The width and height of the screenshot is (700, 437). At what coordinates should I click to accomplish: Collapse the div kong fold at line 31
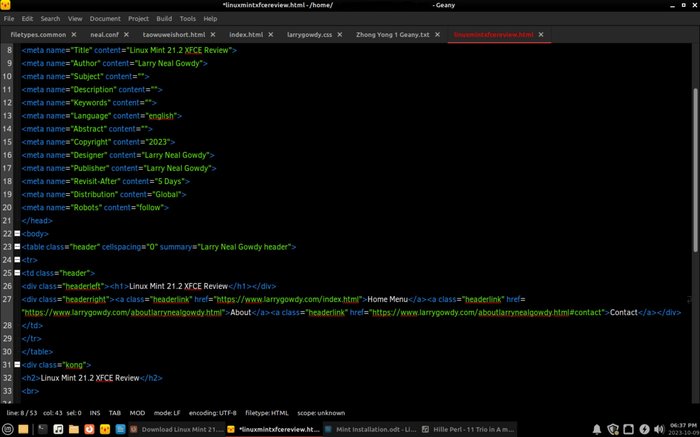(x=17, y=364)
